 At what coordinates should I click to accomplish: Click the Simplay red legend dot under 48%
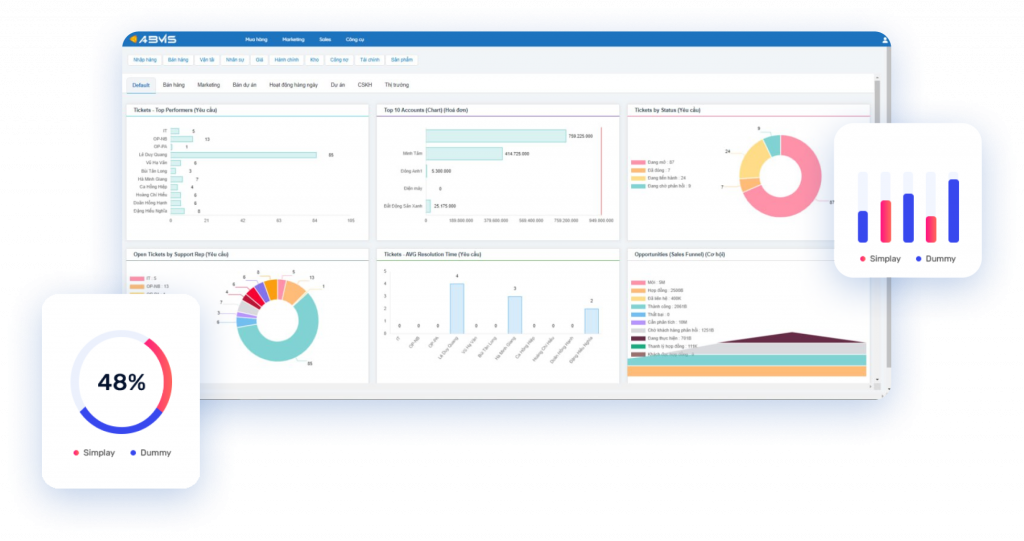click(76, 453)
